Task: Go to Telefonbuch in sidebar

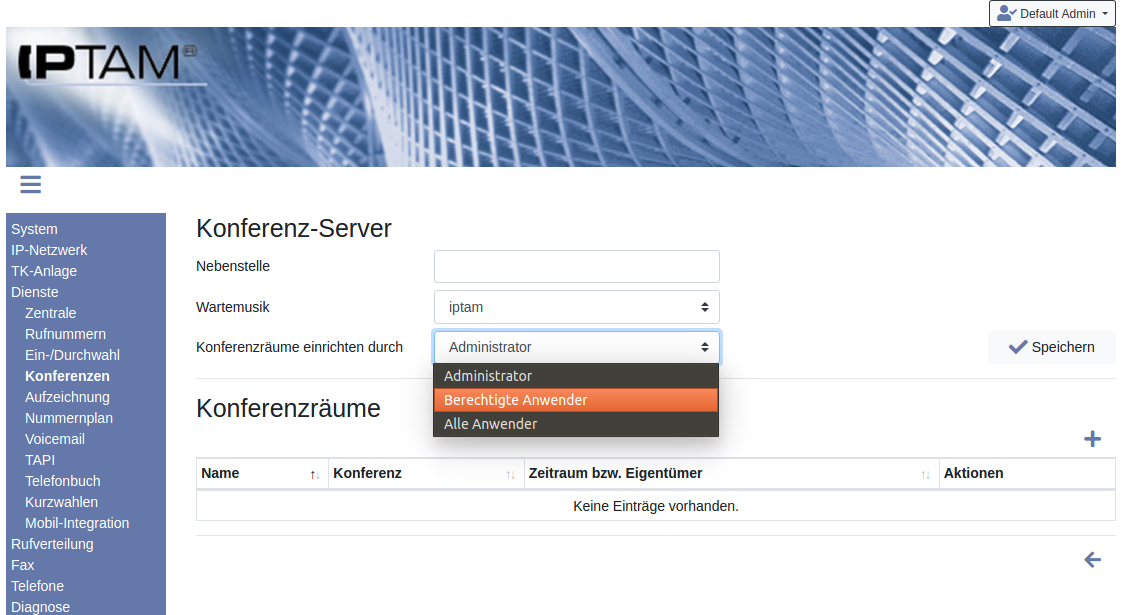Action: [63, 481]
